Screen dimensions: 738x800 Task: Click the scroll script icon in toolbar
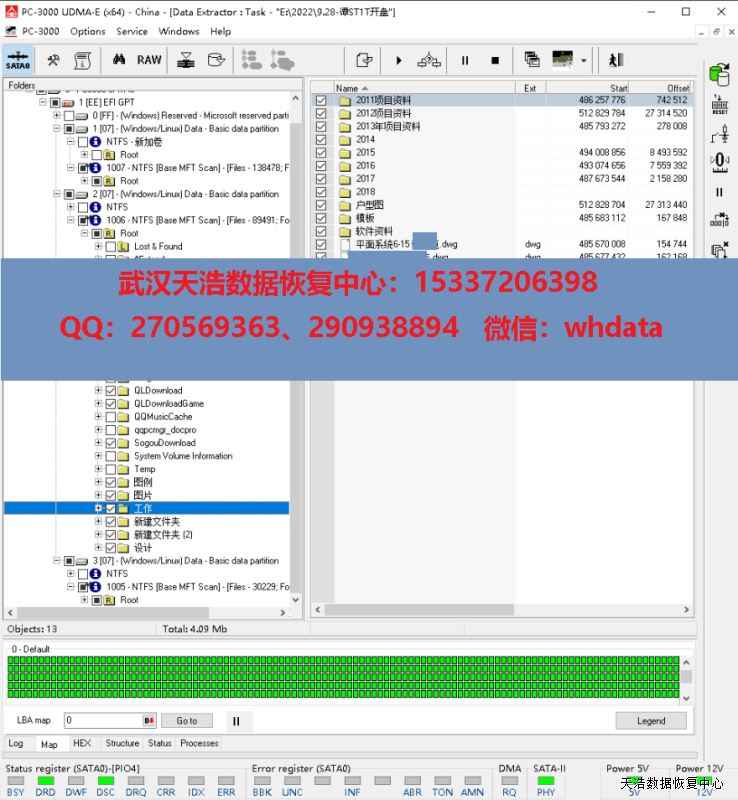[83, 60]
